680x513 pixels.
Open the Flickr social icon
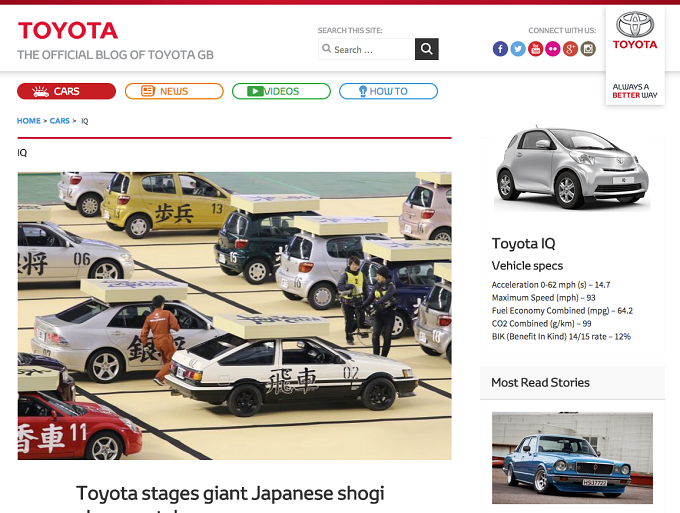pos(553,49)
